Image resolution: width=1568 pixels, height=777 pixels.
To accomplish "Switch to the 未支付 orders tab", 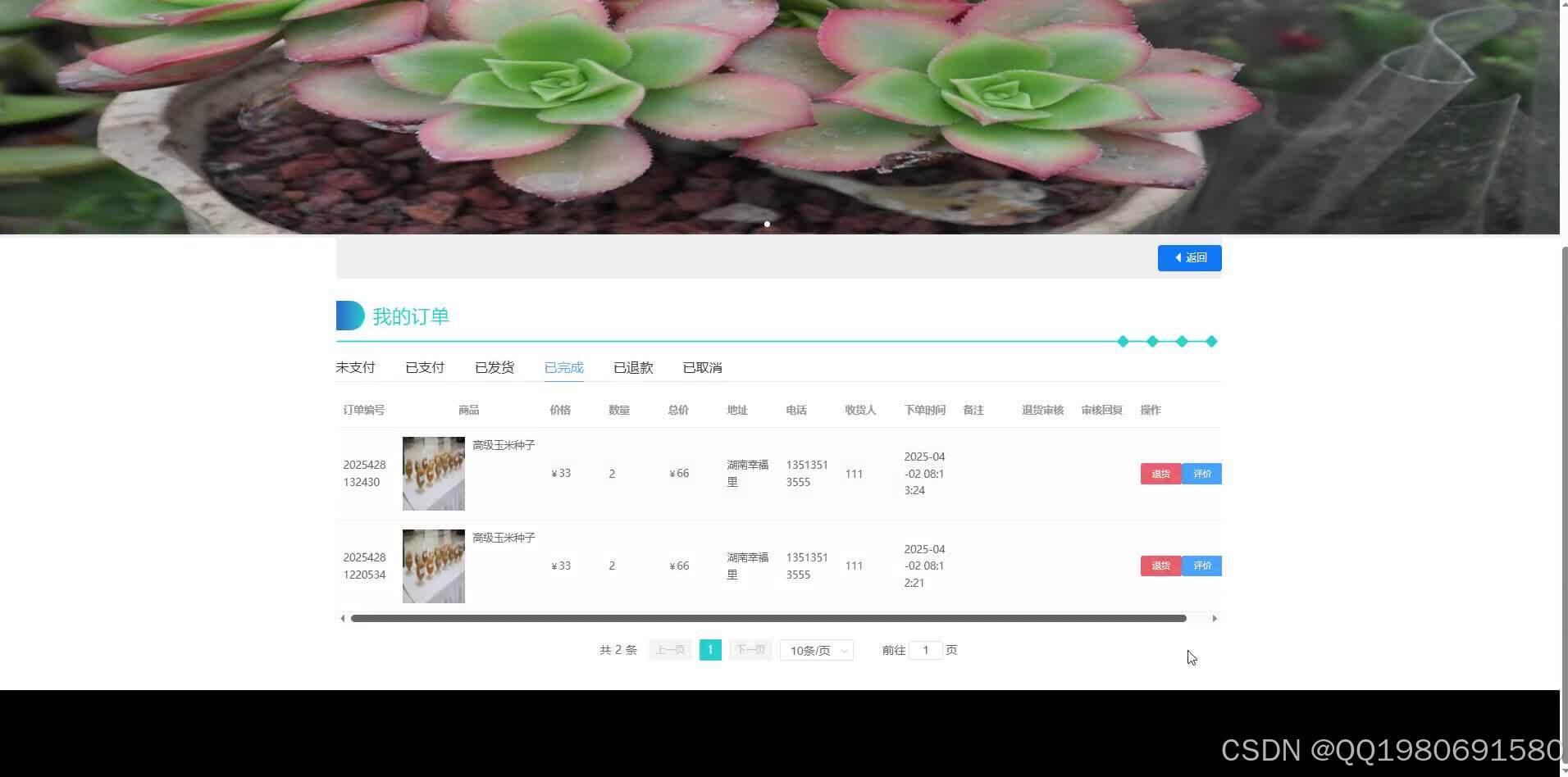I will tap(354, 367).
